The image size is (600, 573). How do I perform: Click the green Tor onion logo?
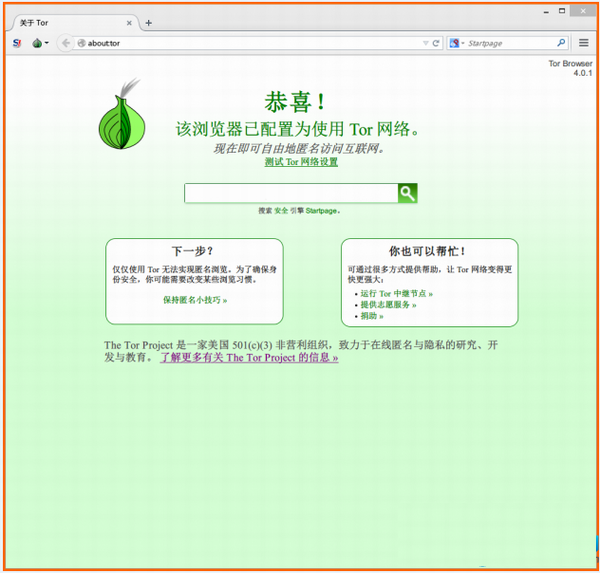pos(122,114)
